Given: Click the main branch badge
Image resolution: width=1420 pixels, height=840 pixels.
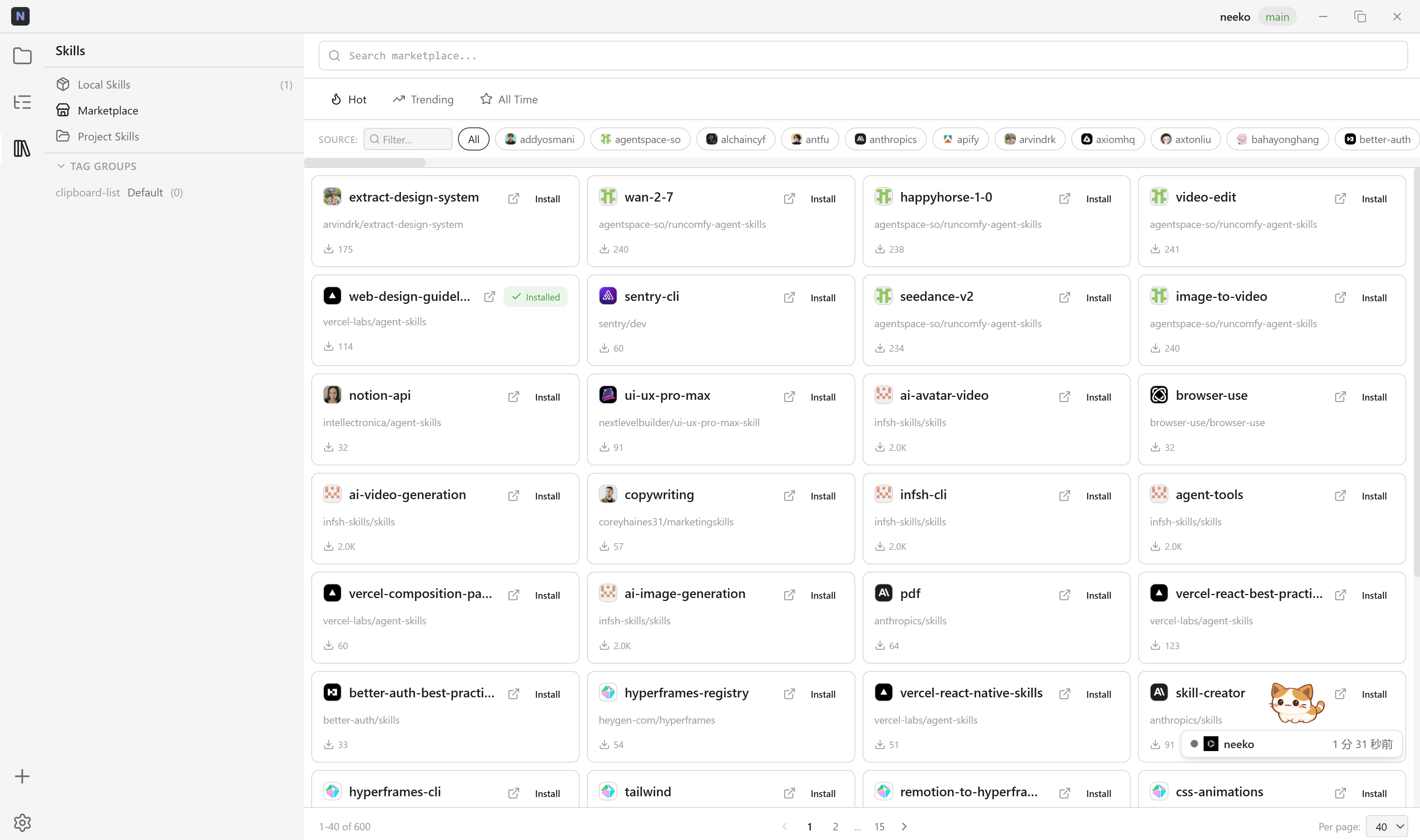Looking at the screenshot, I should 1277,17.
